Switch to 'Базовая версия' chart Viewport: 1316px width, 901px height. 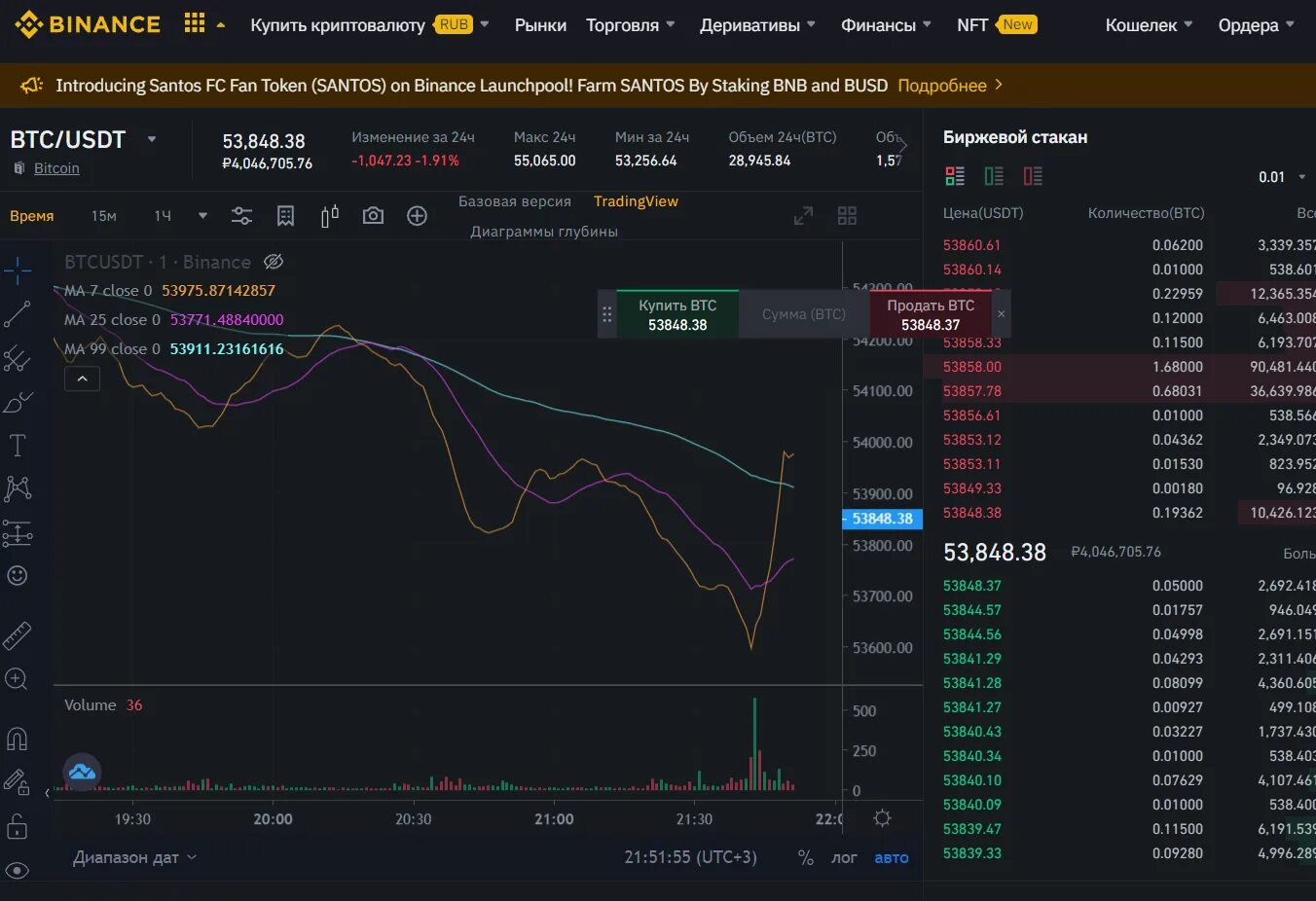(x=515, y=201)
